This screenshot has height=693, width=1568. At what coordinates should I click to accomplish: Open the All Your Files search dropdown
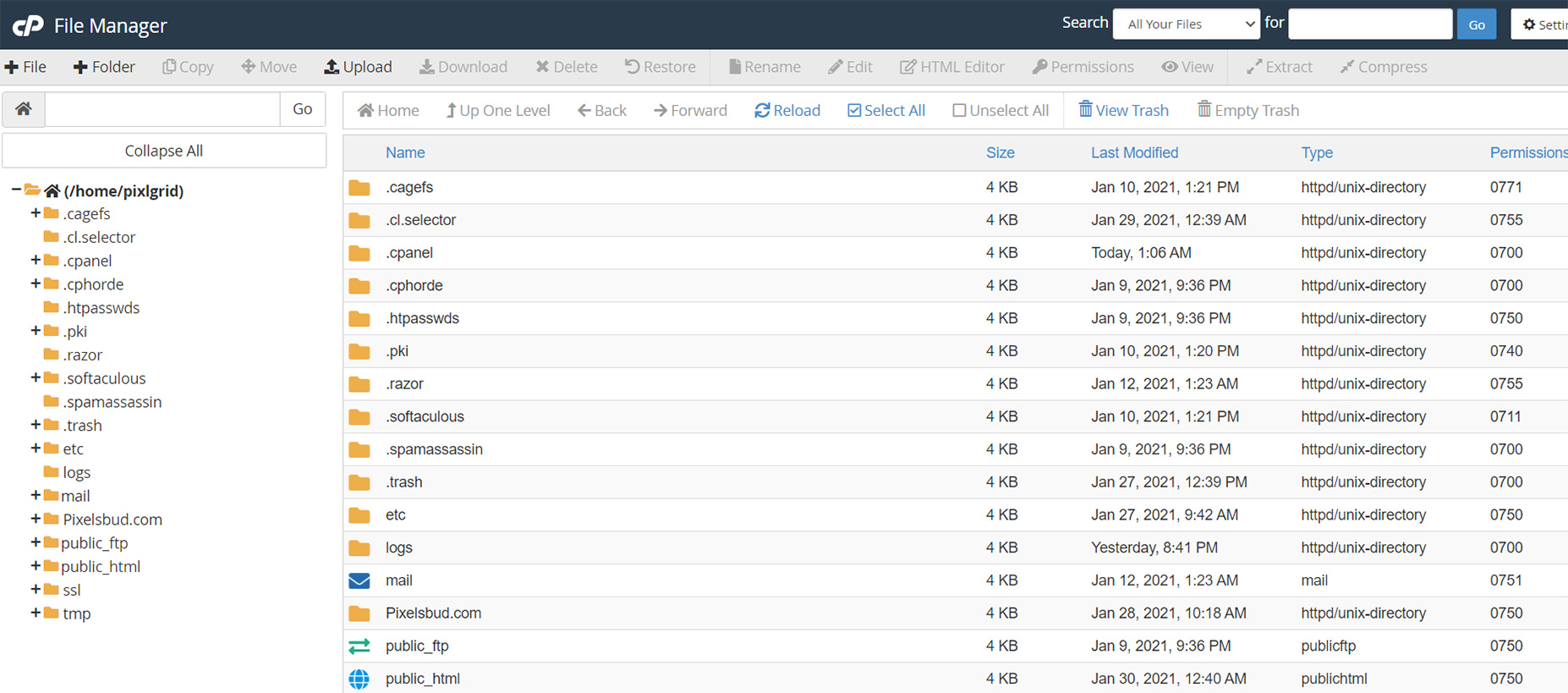(x=1186, y=25)
